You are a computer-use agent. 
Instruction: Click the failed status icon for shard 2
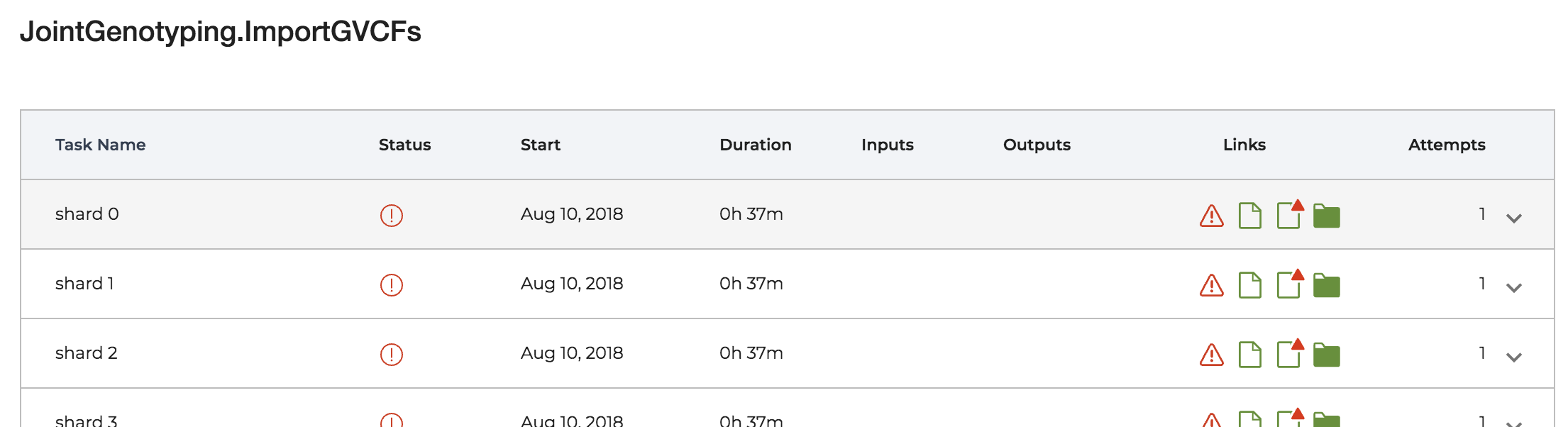392,354
